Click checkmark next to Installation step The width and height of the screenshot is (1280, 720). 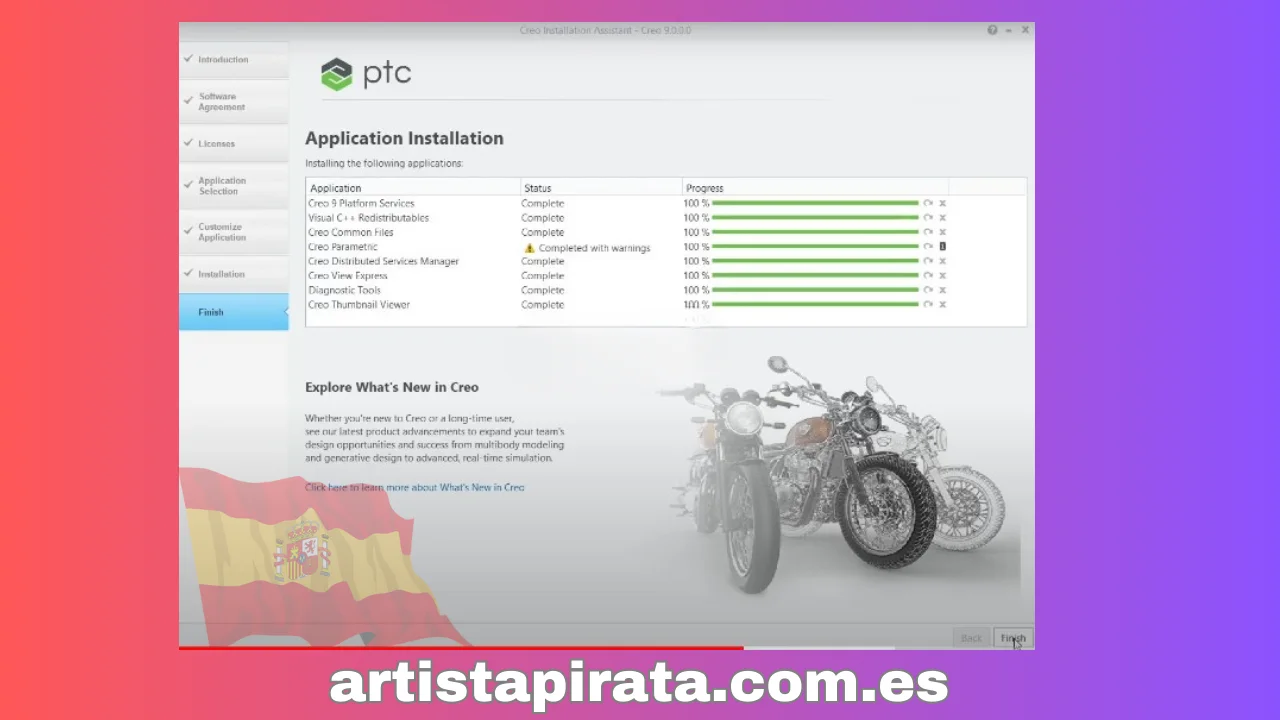188,273
